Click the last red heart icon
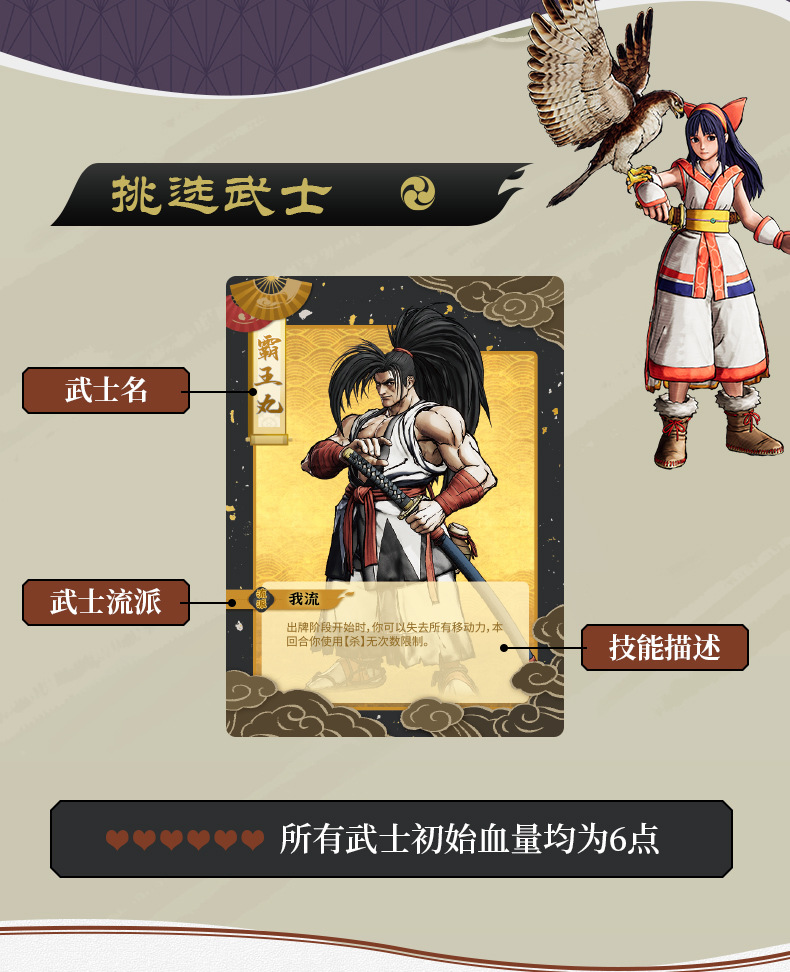 252,839
